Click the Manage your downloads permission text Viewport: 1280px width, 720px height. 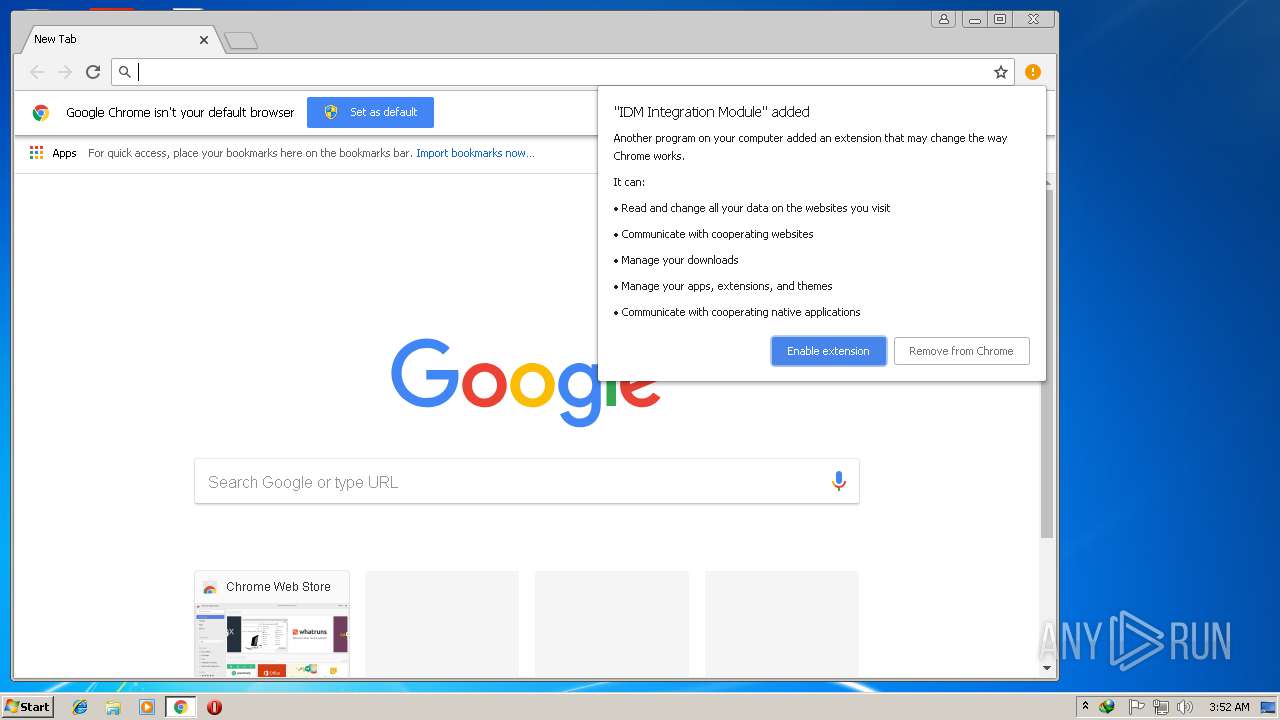click(x=680, y=260)
